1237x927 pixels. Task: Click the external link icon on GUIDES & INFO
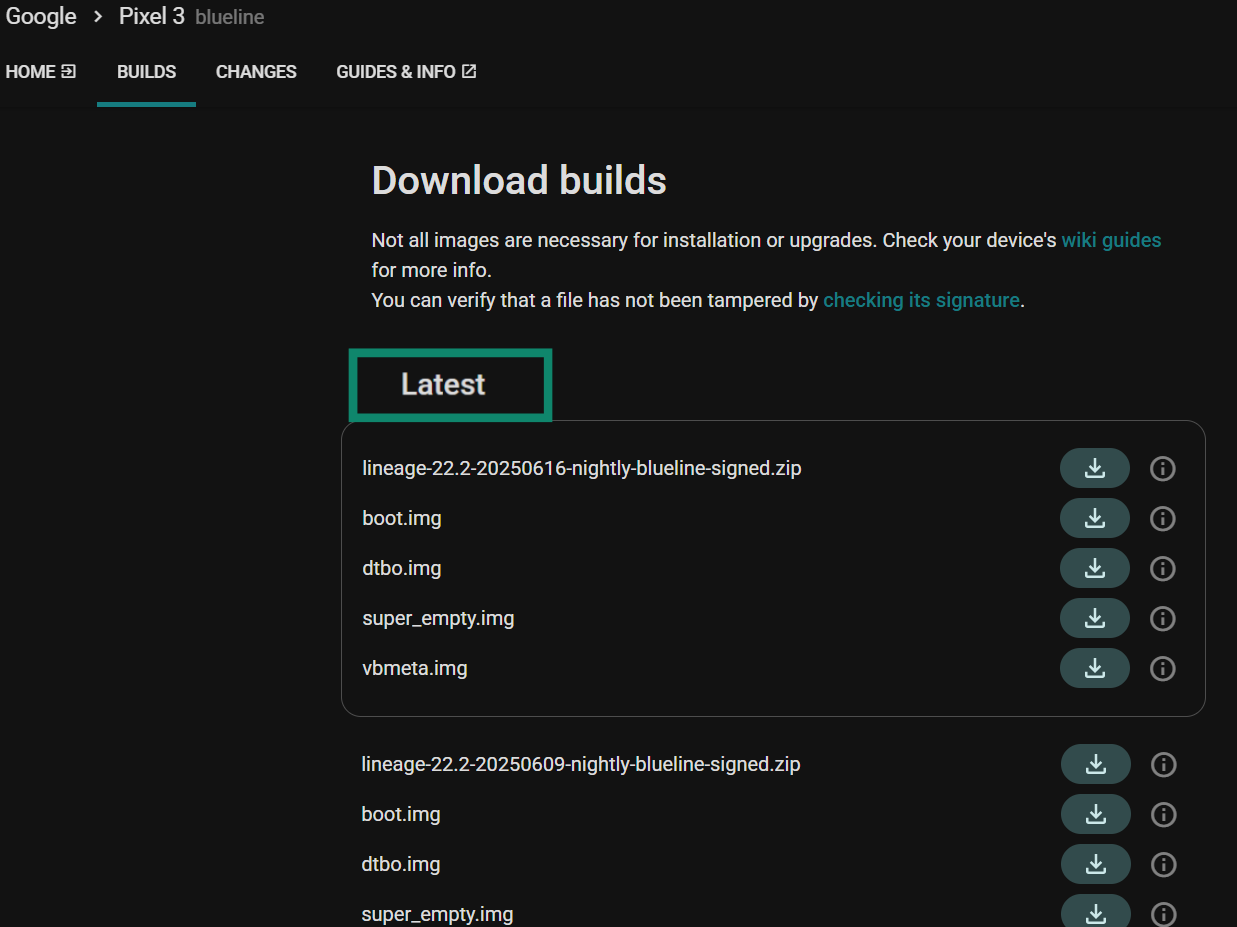(469, 70)
